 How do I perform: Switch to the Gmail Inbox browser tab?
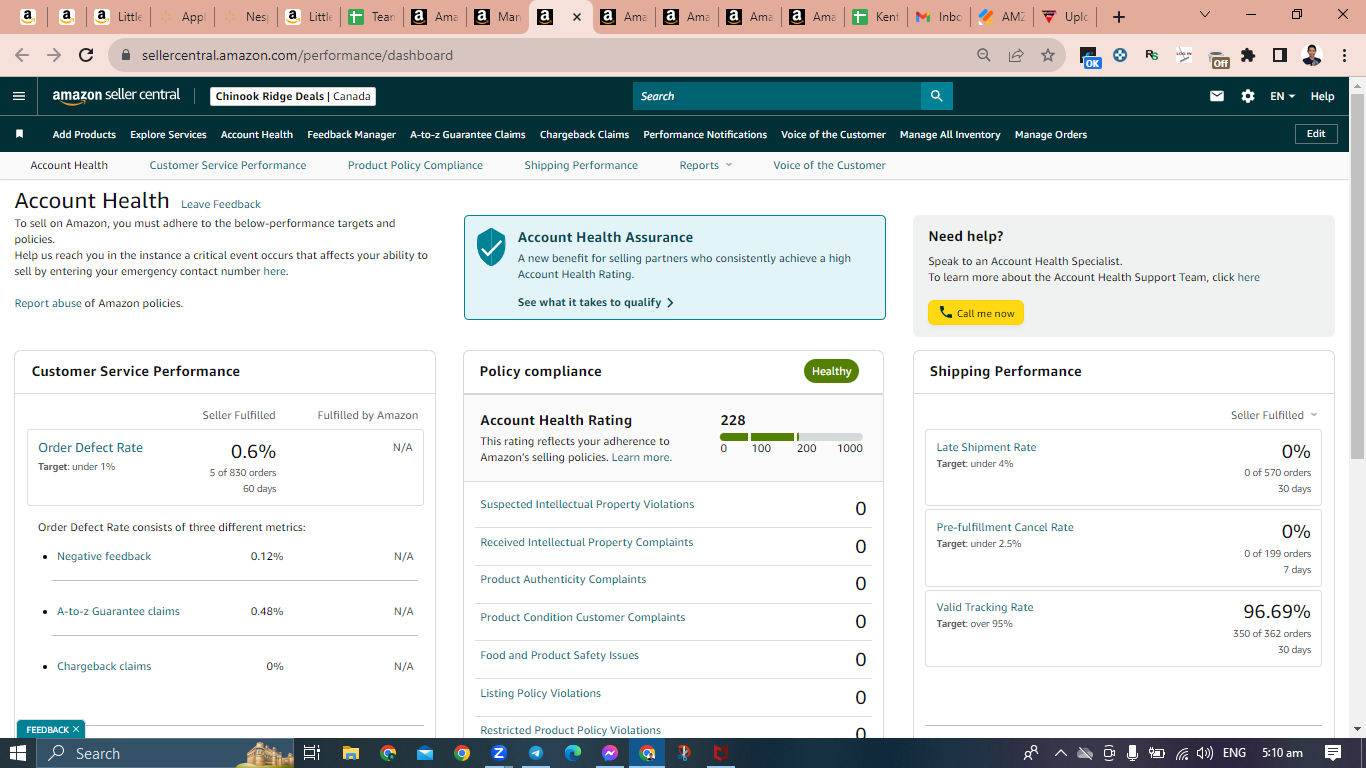(x=939, y=17)
